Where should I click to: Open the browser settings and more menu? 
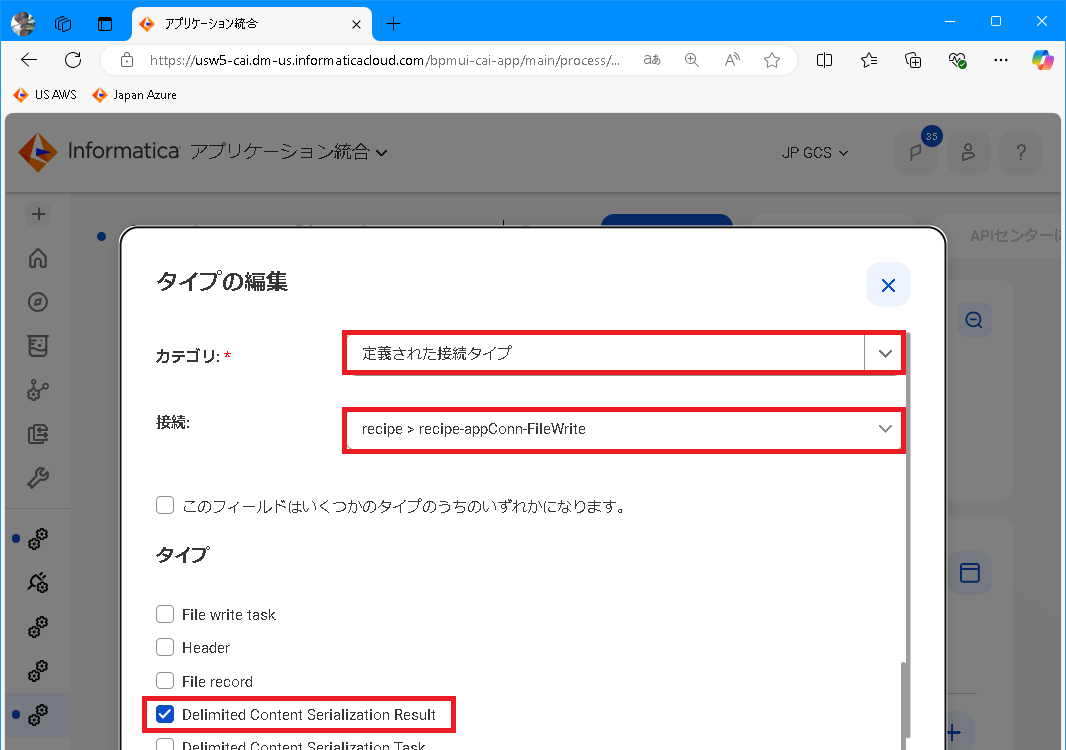click(x=1001, y=60)
